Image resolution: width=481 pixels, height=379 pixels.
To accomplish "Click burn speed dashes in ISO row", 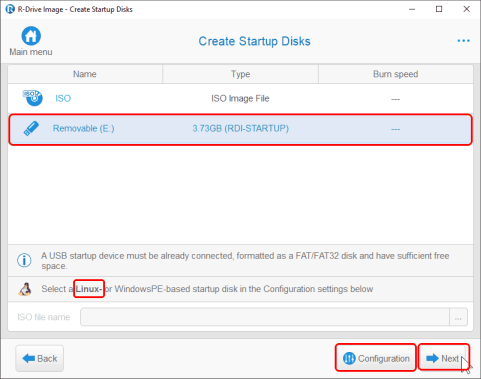I will [396, 99].
